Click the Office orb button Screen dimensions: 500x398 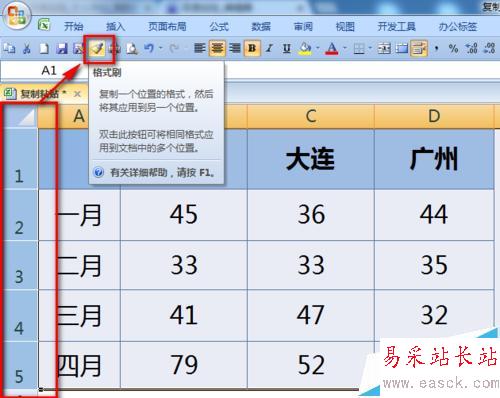pyautogui.click(x=16, y=16)
